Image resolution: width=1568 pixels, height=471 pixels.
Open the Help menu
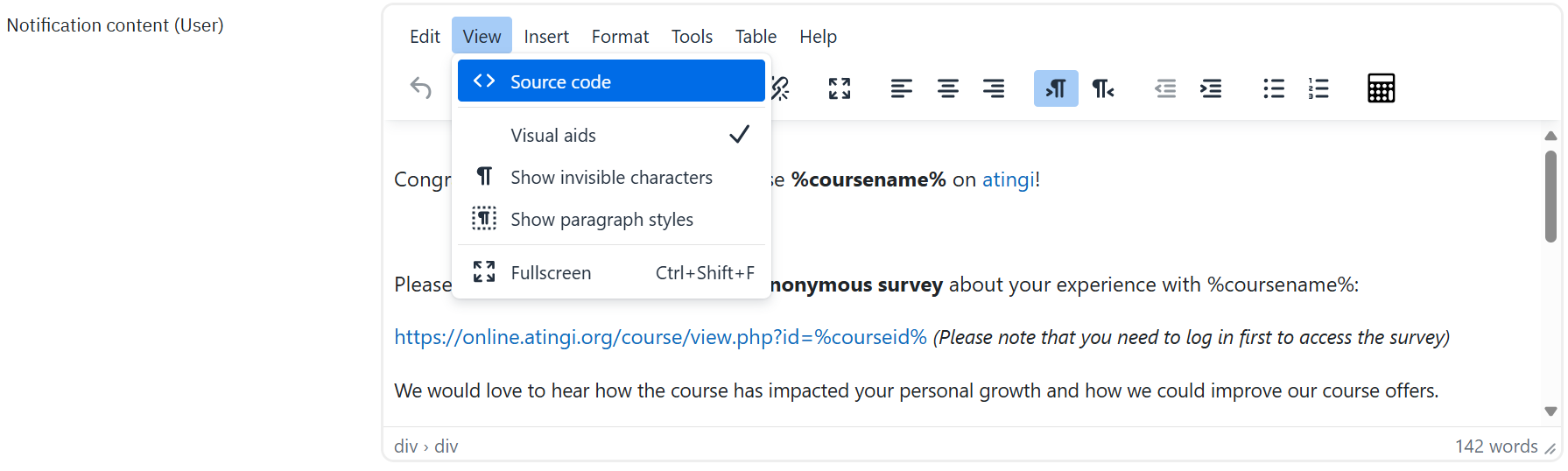818,36
